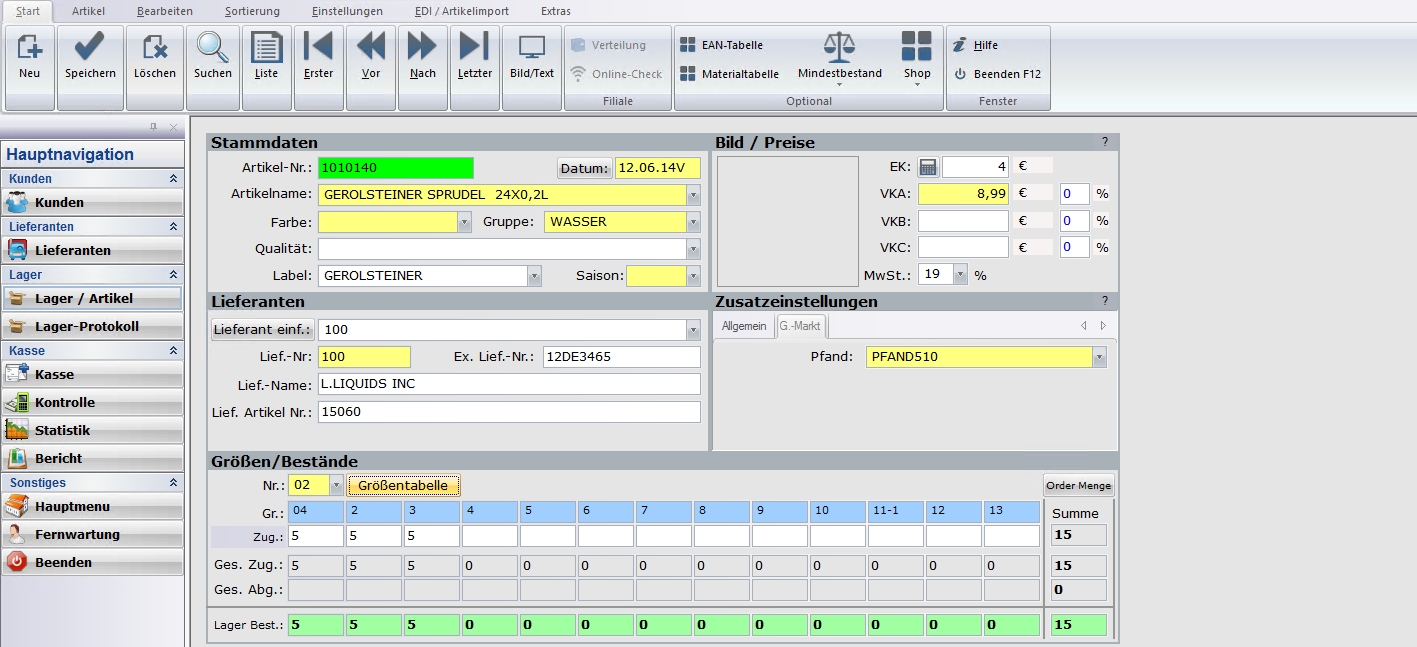The width and height of the screenshot is (1417, 647).
Task: Pin the Hauptnavigation panel
Action: (x=154, y=127)
